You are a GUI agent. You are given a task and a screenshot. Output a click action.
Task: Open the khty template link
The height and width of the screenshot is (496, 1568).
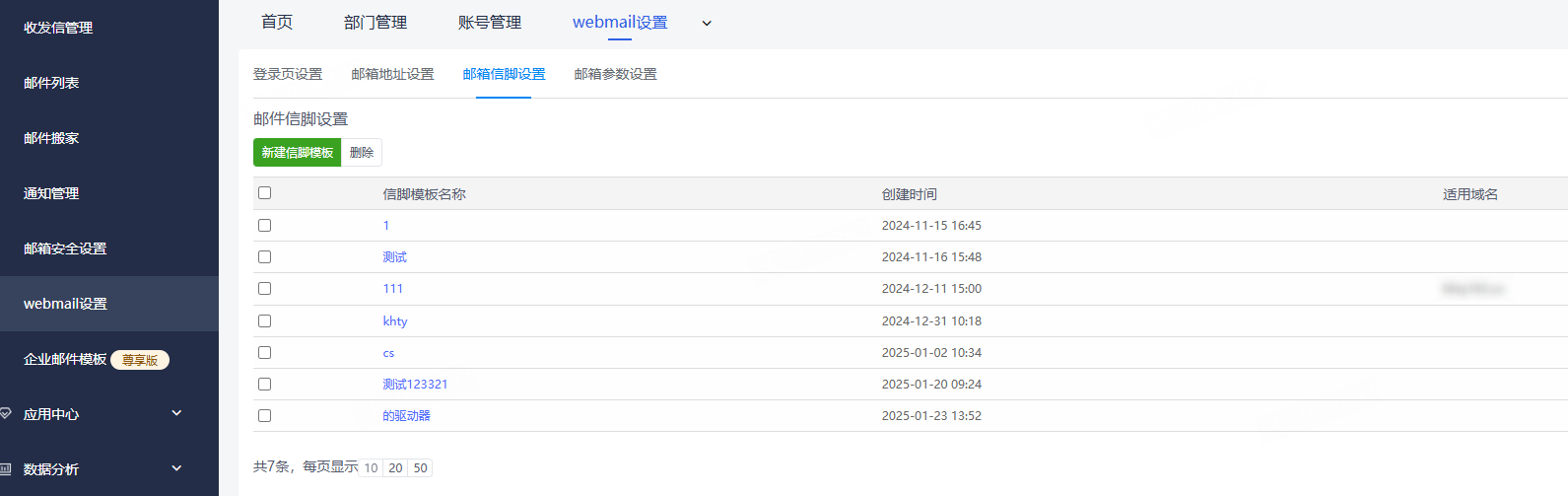pos(395,321)
